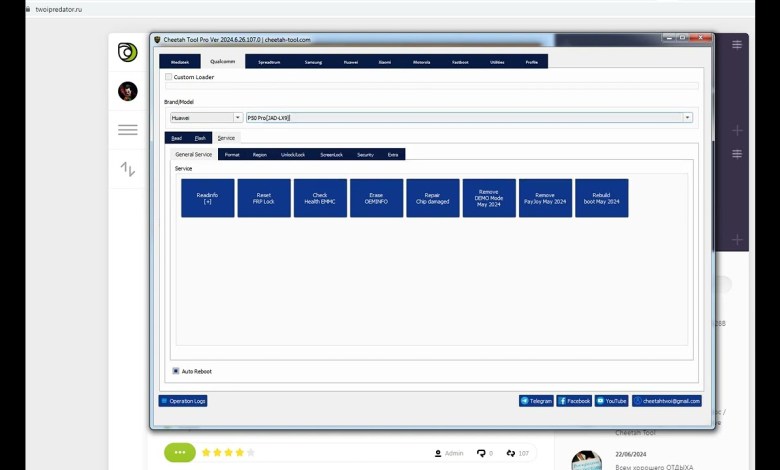This screenshot has height=470, width=780.
Task: Click the website hamburger menu icon
Action: (127, 130)
